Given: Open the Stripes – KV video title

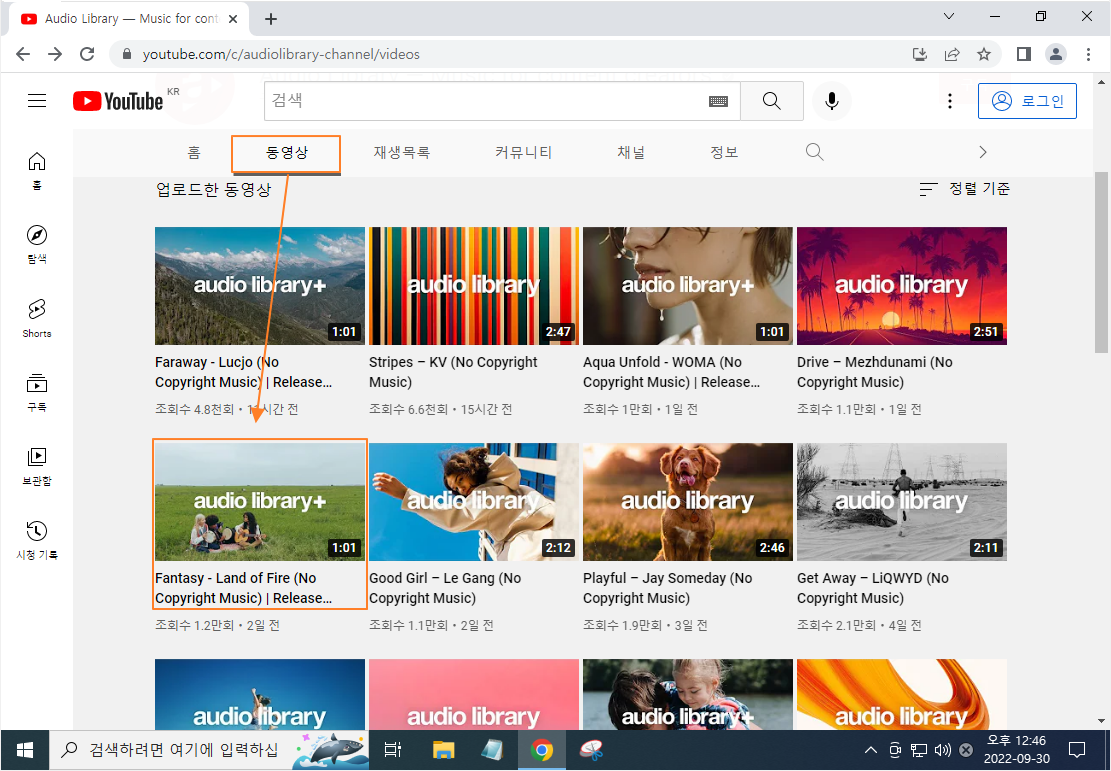Looking at the screenshot, I should [453, 372].
